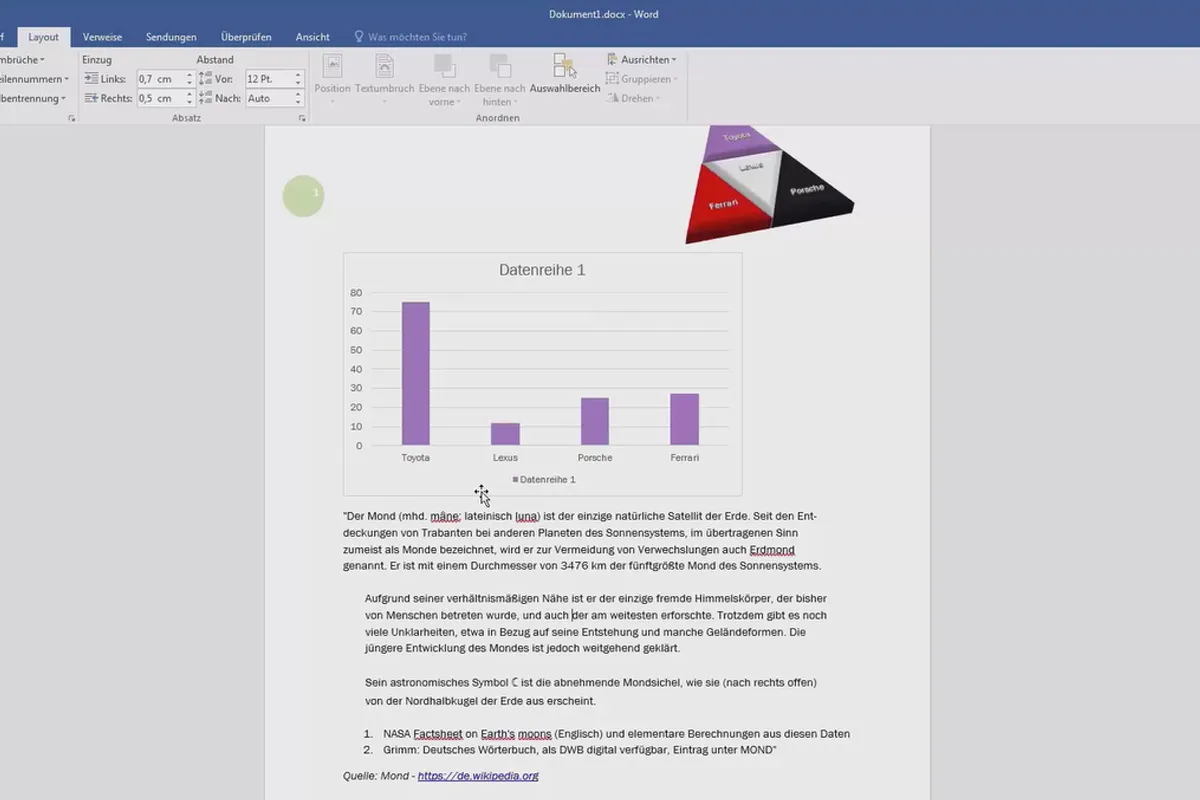
Task: Open the page setup dialog launcher
Action: click(x=71, y=118)
